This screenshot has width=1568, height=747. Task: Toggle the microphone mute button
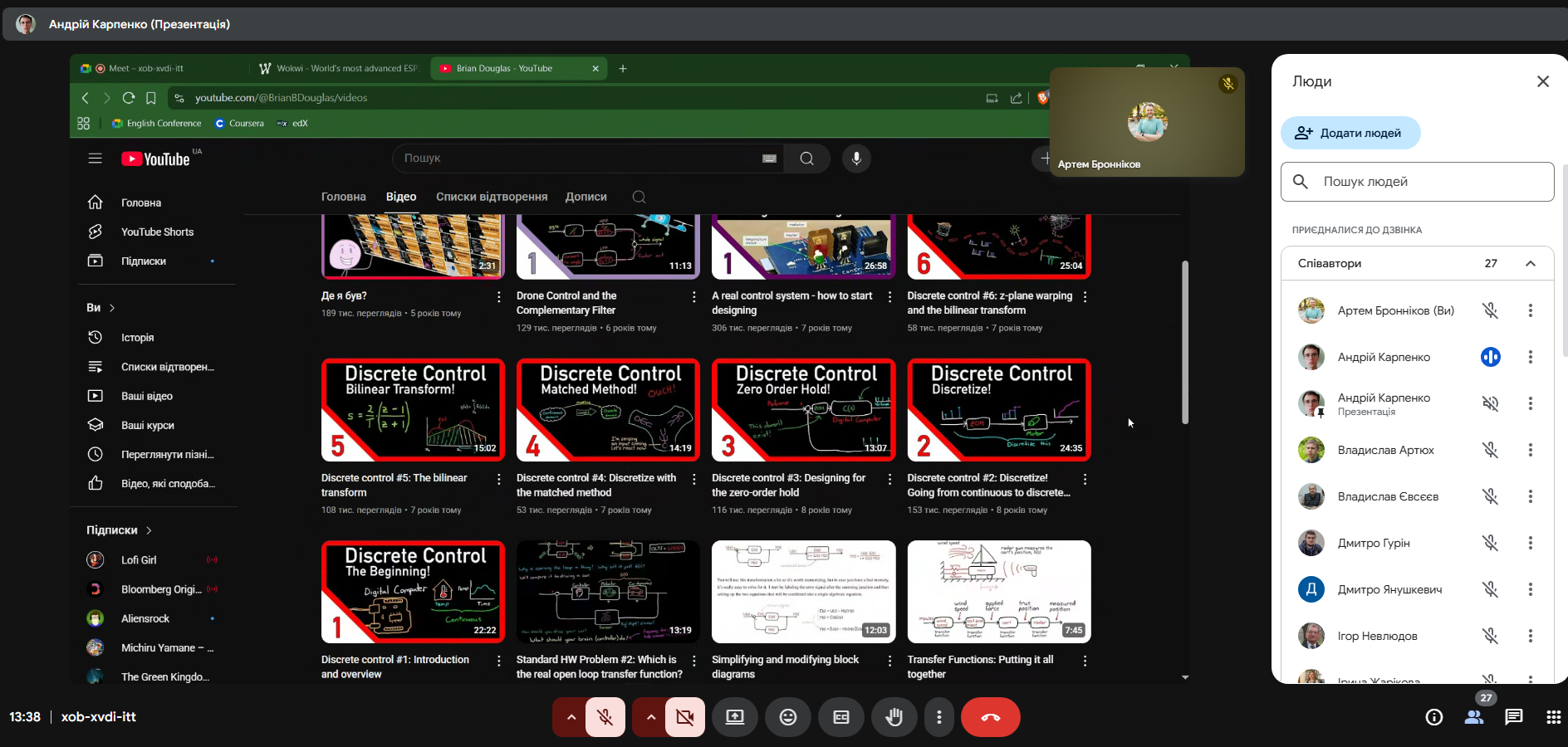point(605,717)
